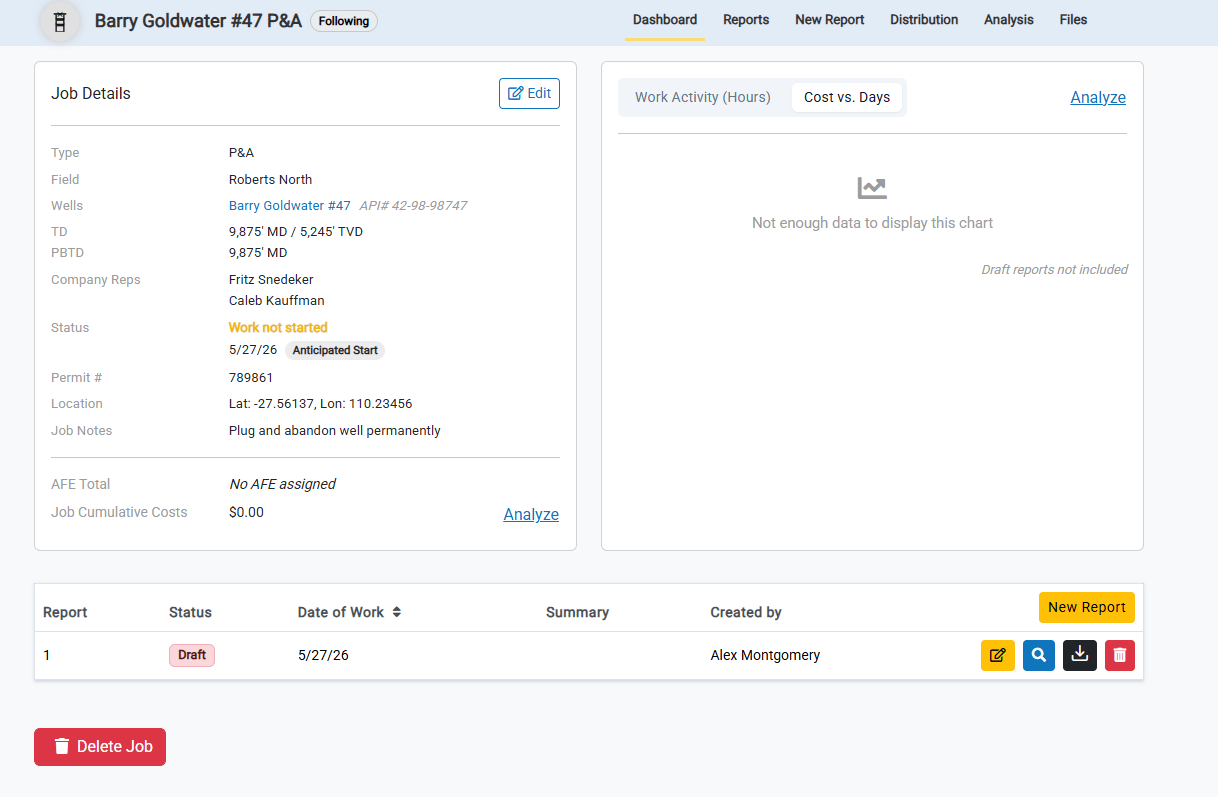Open Analyze link in chart panel
The width and height of the screenshot is (1218, 797).
(x=1098, y=97)
